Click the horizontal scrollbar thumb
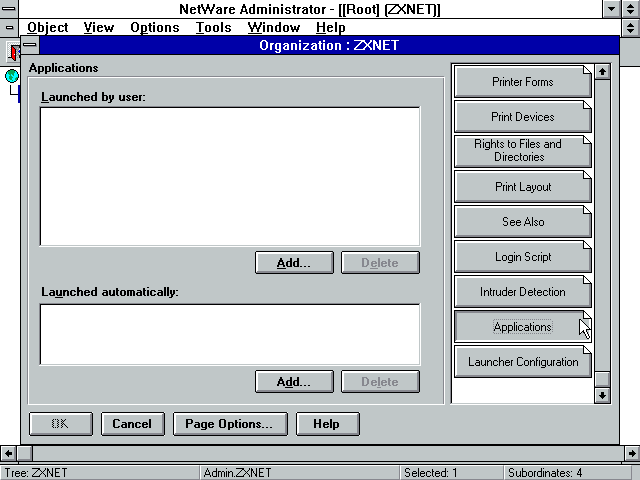Viewport: 640px width, 480px height. (x=24, y=453)
